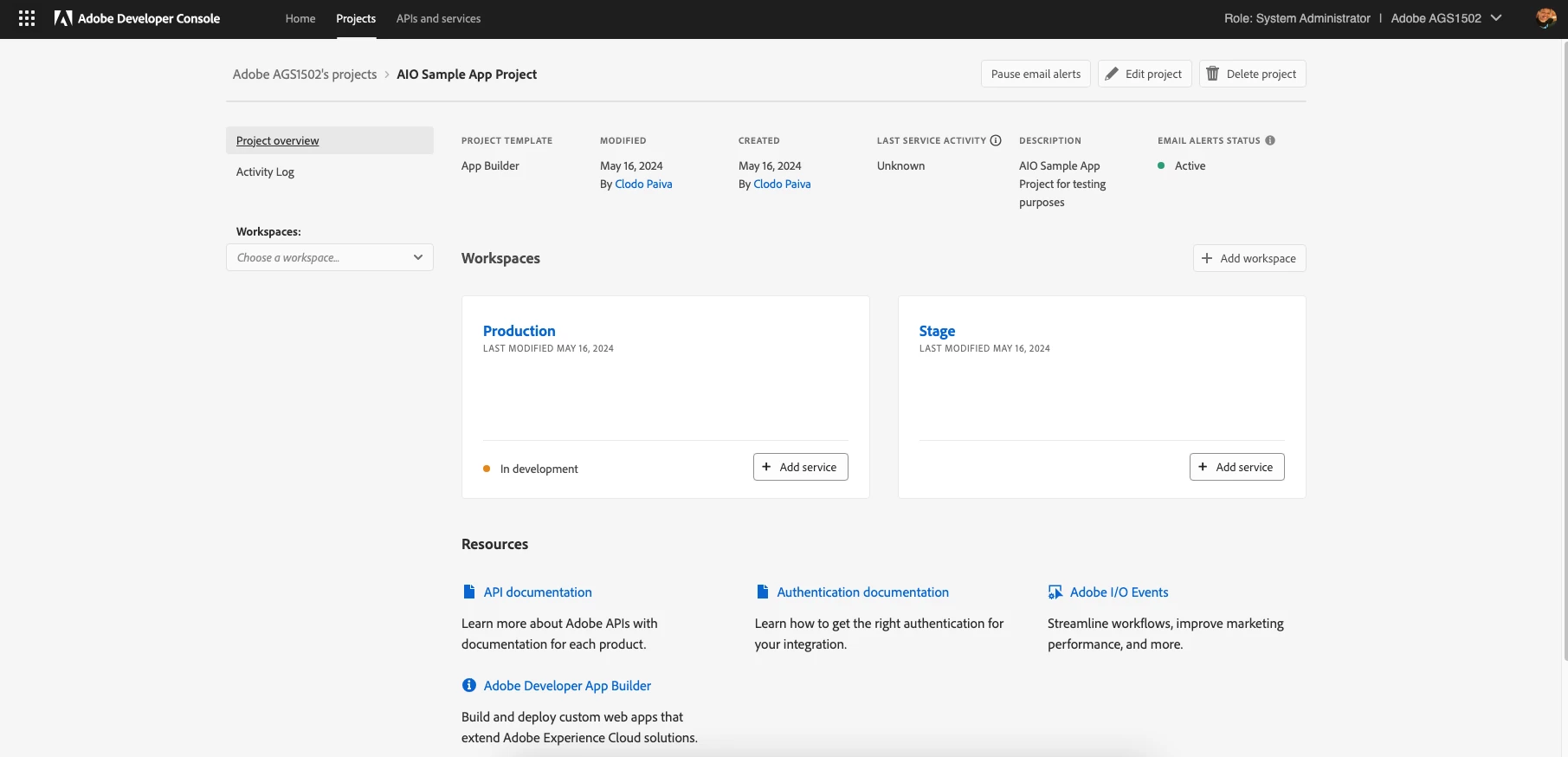The width and height of the screenshot is (1568, 757).
Task: Click the Active email alerts status
Action: (x=1190, y=165)
